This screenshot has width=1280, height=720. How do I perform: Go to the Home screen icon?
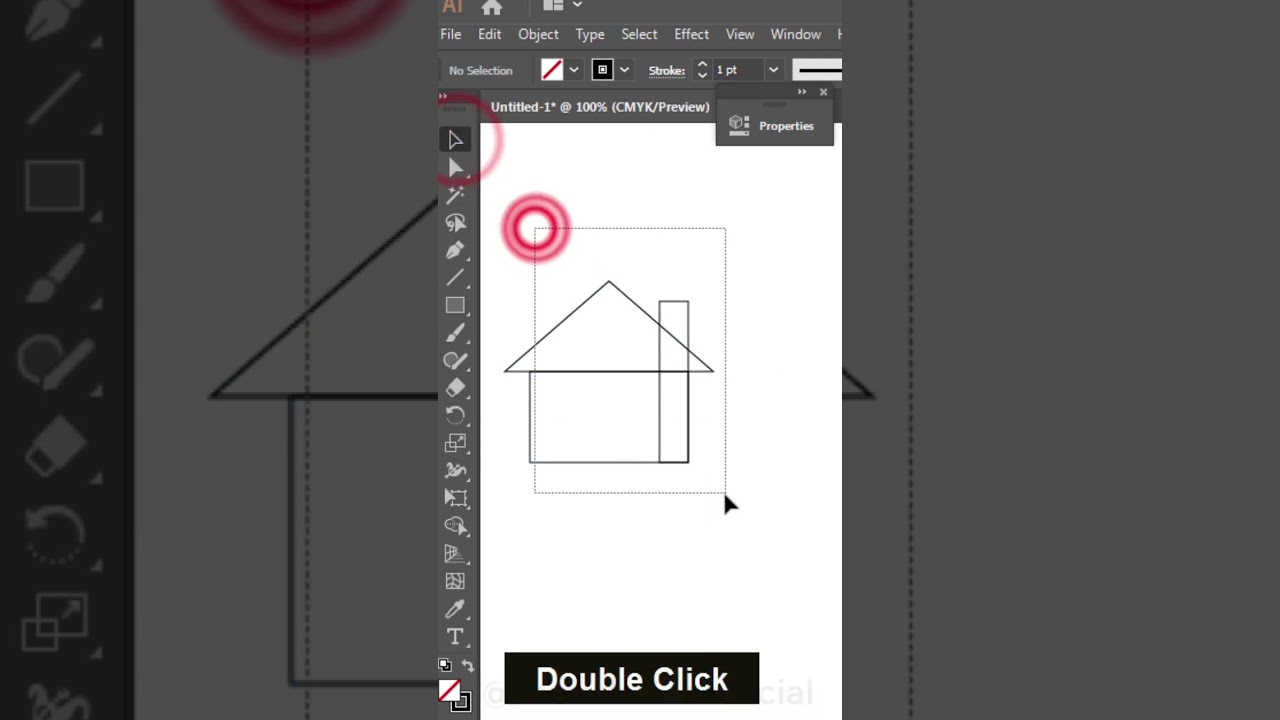click(x=491, y=8)
